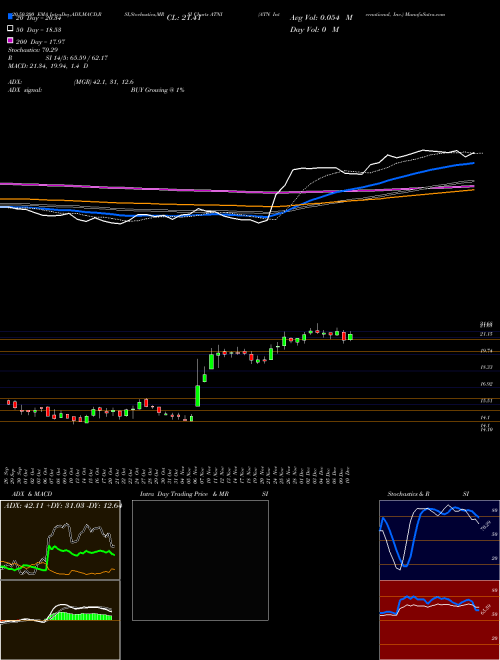Click the 'Day Vol: 0 M' text
The height and width of the screenshot is (660, 500).
314,30
